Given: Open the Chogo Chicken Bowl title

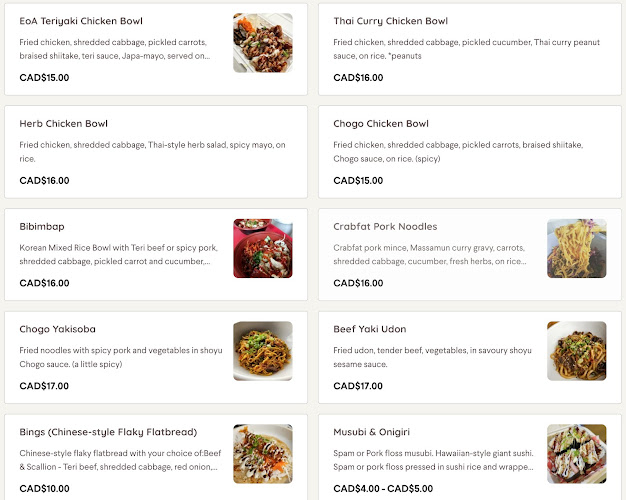Looking at the screenshot, I should [381, 124].
